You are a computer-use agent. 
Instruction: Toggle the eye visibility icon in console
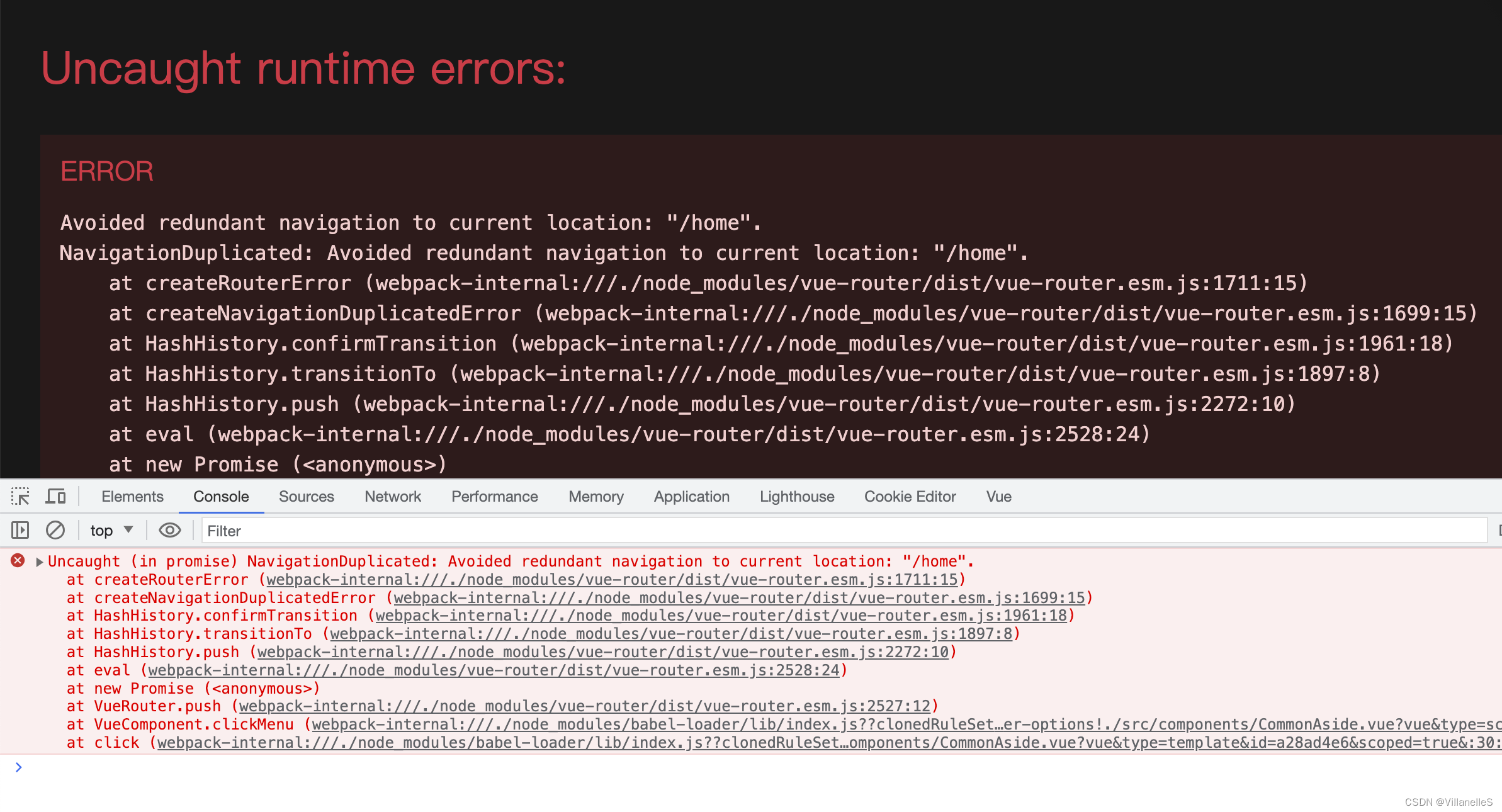pos(168,530)
